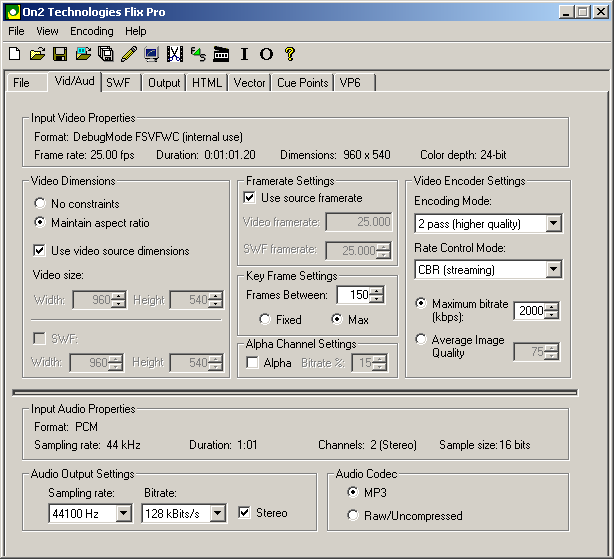614x559 pixels.
Task: Click the Frames Between input field
Action: 352,295
